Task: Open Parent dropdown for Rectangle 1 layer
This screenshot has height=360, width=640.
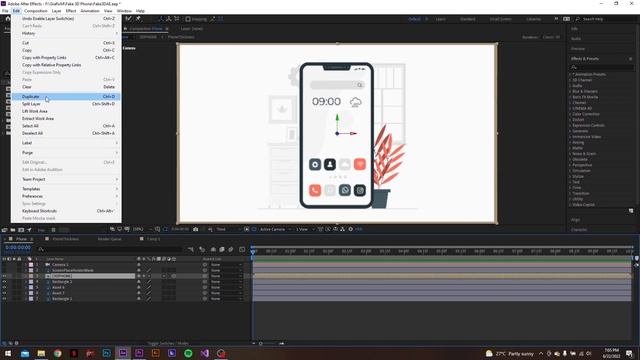Action: coord(227,299)
